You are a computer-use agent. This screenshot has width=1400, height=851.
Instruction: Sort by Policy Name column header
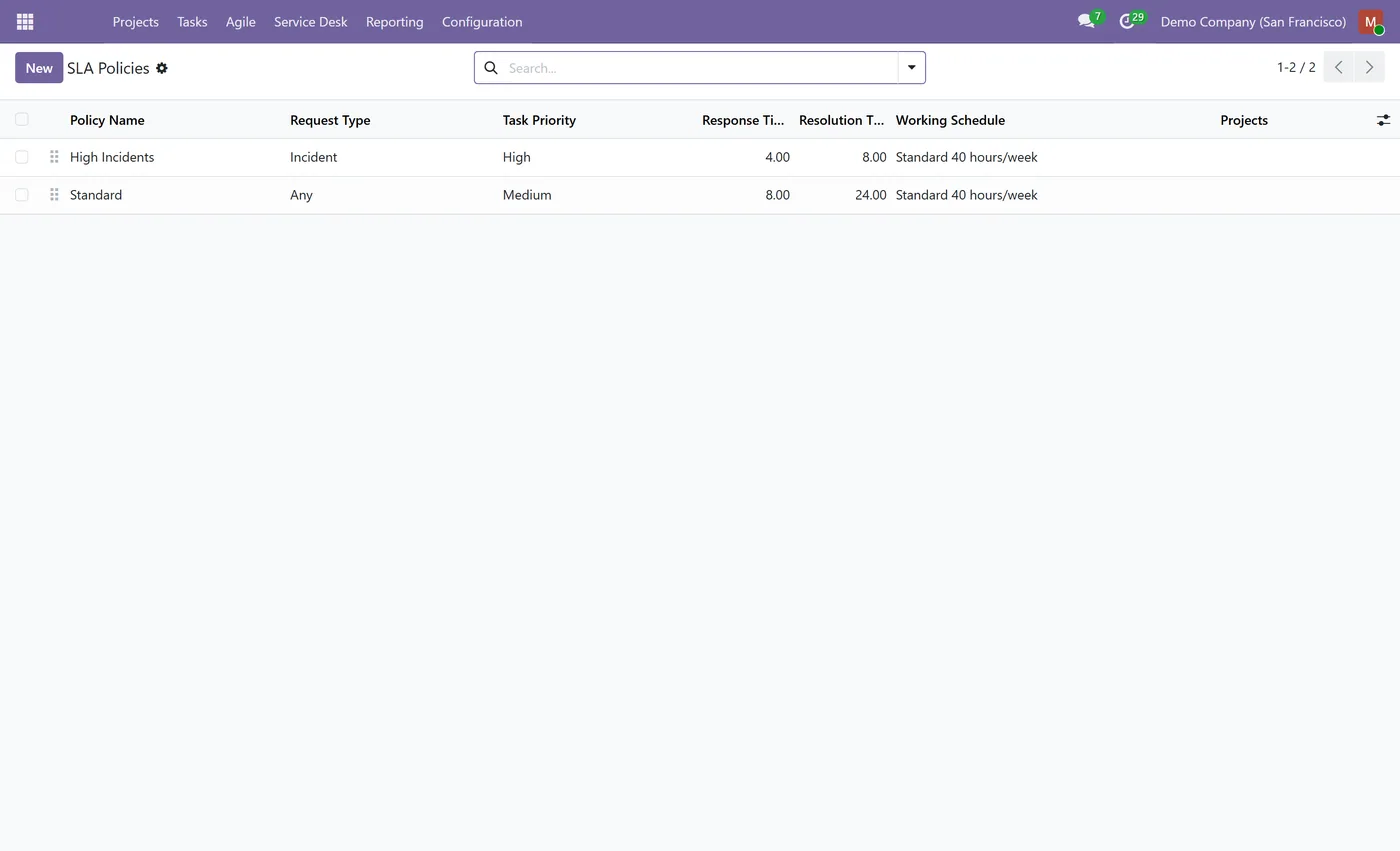(x=107, y=120)
